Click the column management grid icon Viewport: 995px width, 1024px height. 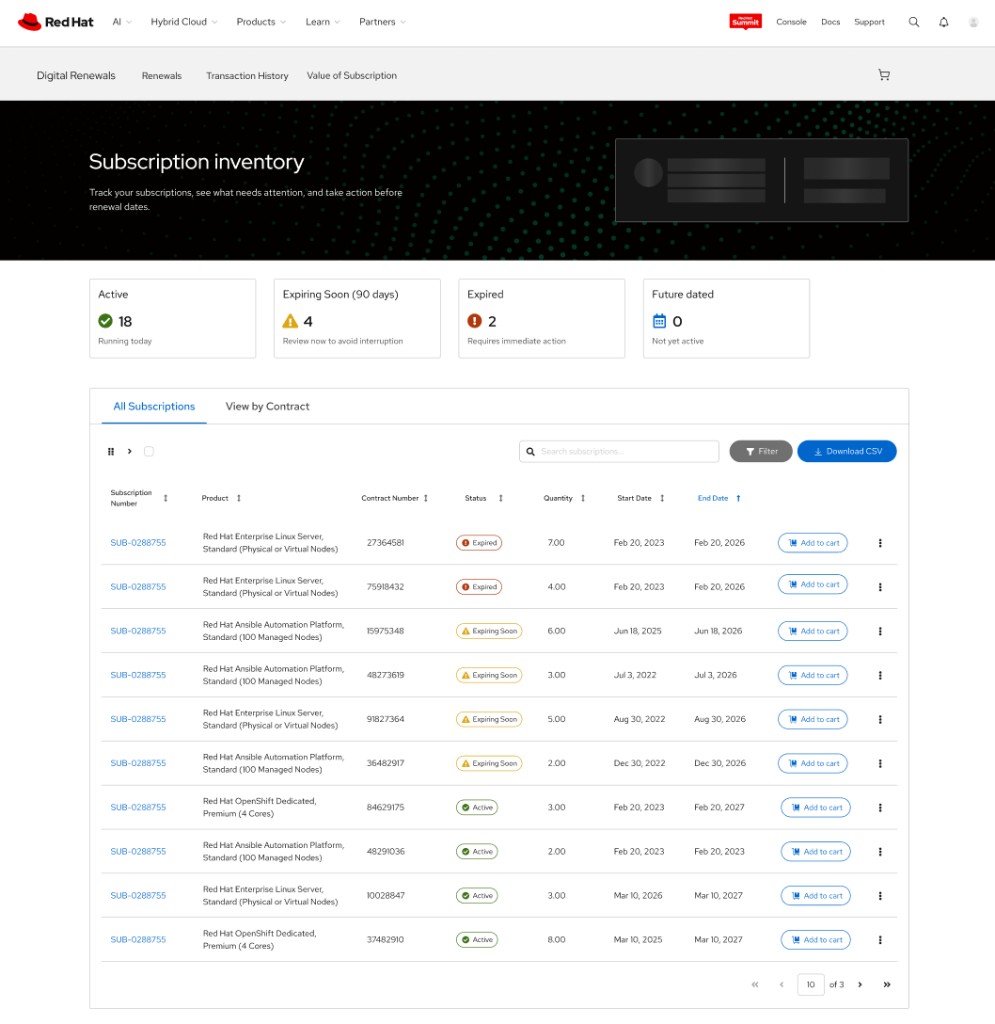(x=111, y=451)
